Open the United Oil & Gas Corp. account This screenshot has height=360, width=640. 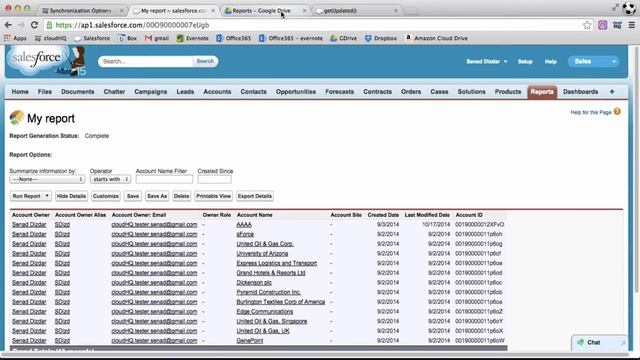coord(265,244)
